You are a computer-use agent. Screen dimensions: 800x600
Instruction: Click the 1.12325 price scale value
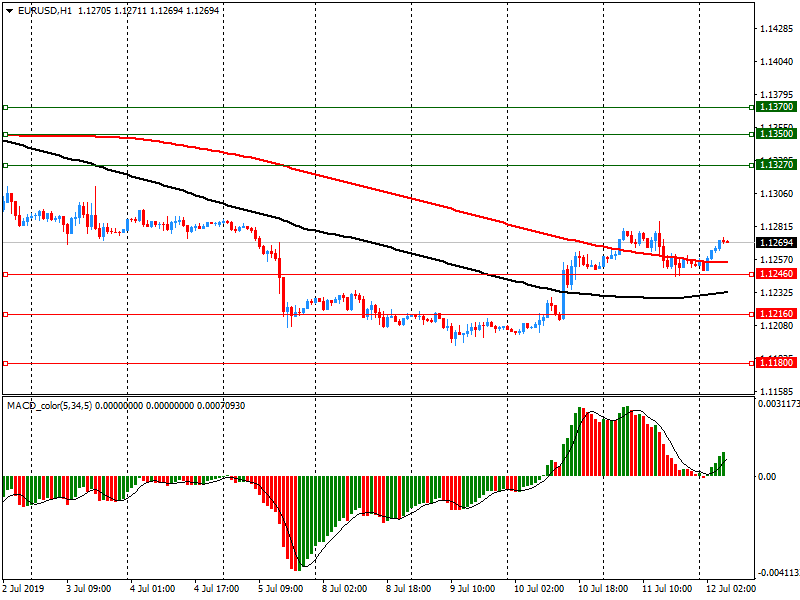click(777, 292)
